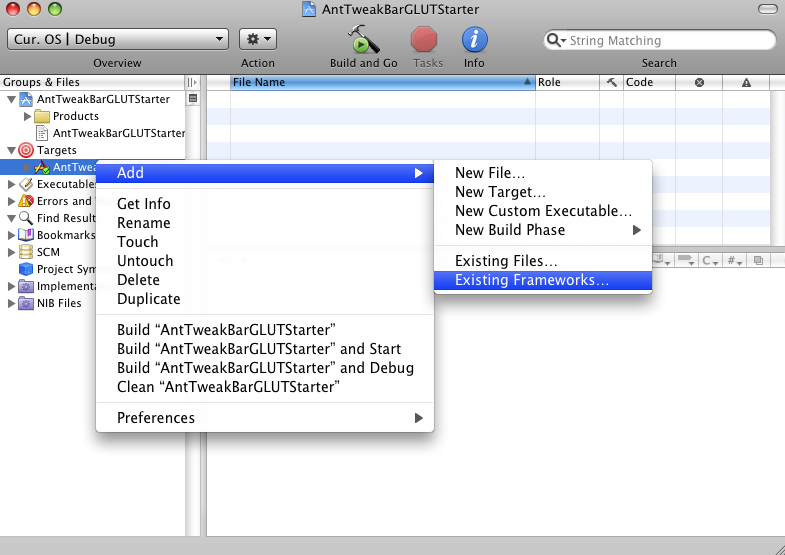Screen dimensions: 785x555
Task: Expand the Products folder disclosure triangle
Action: [x=28, y=116]
